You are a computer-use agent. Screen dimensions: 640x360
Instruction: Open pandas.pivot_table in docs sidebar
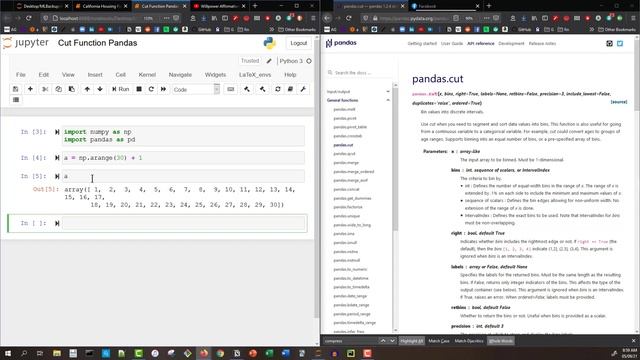tap(350, 127)
